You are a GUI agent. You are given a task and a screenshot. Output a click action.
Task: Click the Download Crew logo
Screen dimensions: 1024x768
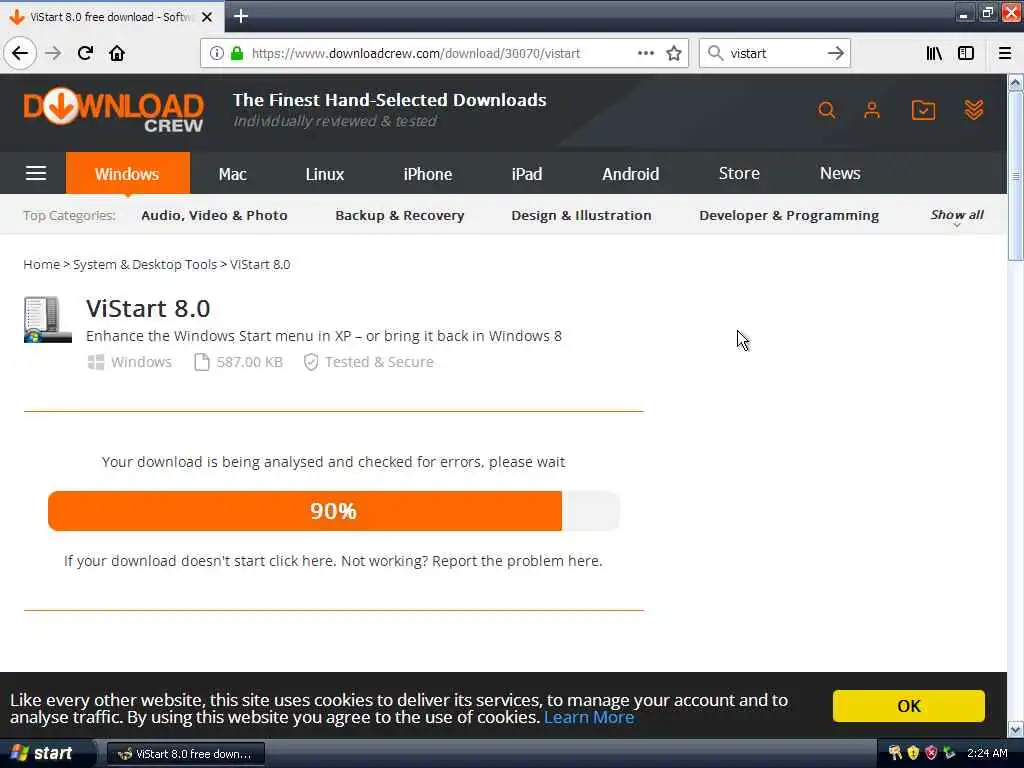pyautogui.click(x=114, y=110)
